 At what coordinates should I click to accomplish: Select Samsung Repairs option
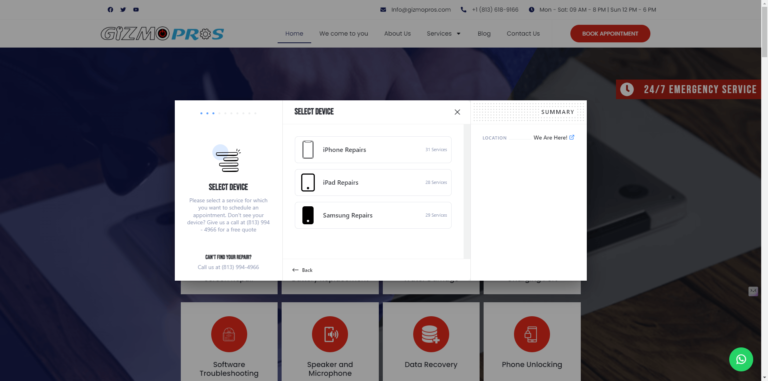(373, 215)
